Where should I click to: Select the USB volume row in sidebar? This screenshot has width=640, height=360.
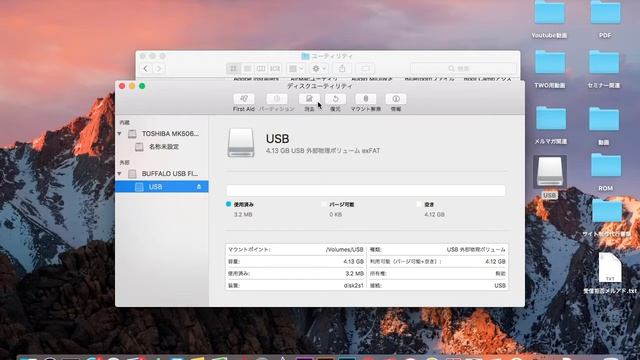click(162, 187)
